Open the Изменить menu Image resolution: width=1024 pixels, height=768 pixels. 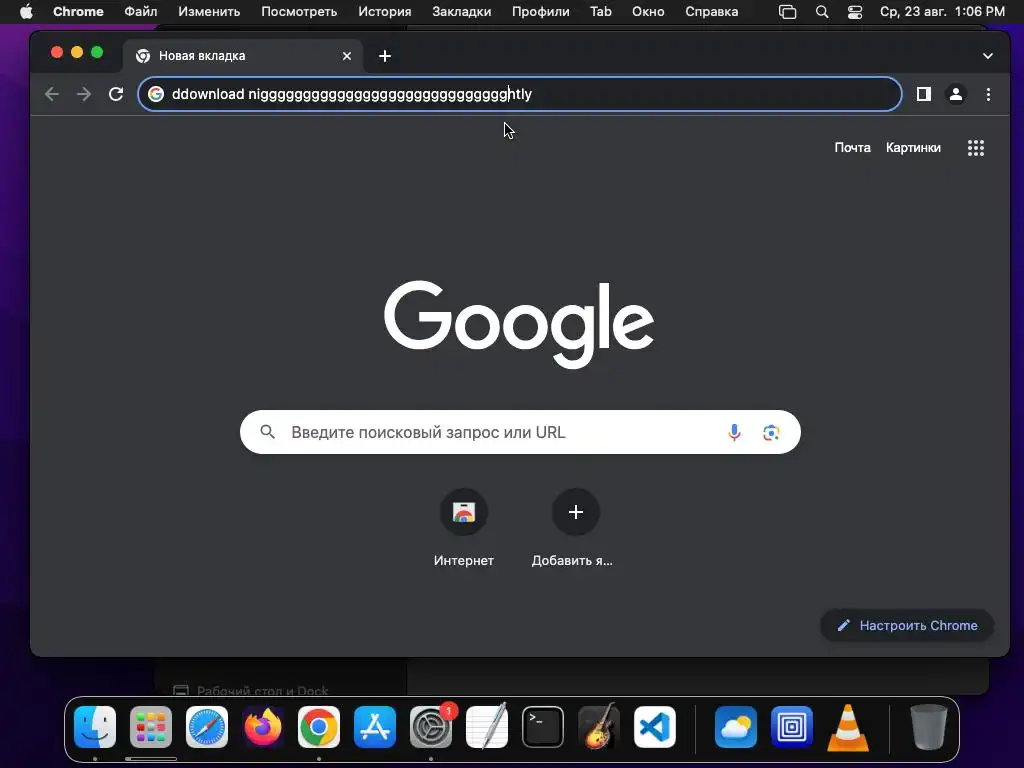pyautogui.click(x=209, y=12)
